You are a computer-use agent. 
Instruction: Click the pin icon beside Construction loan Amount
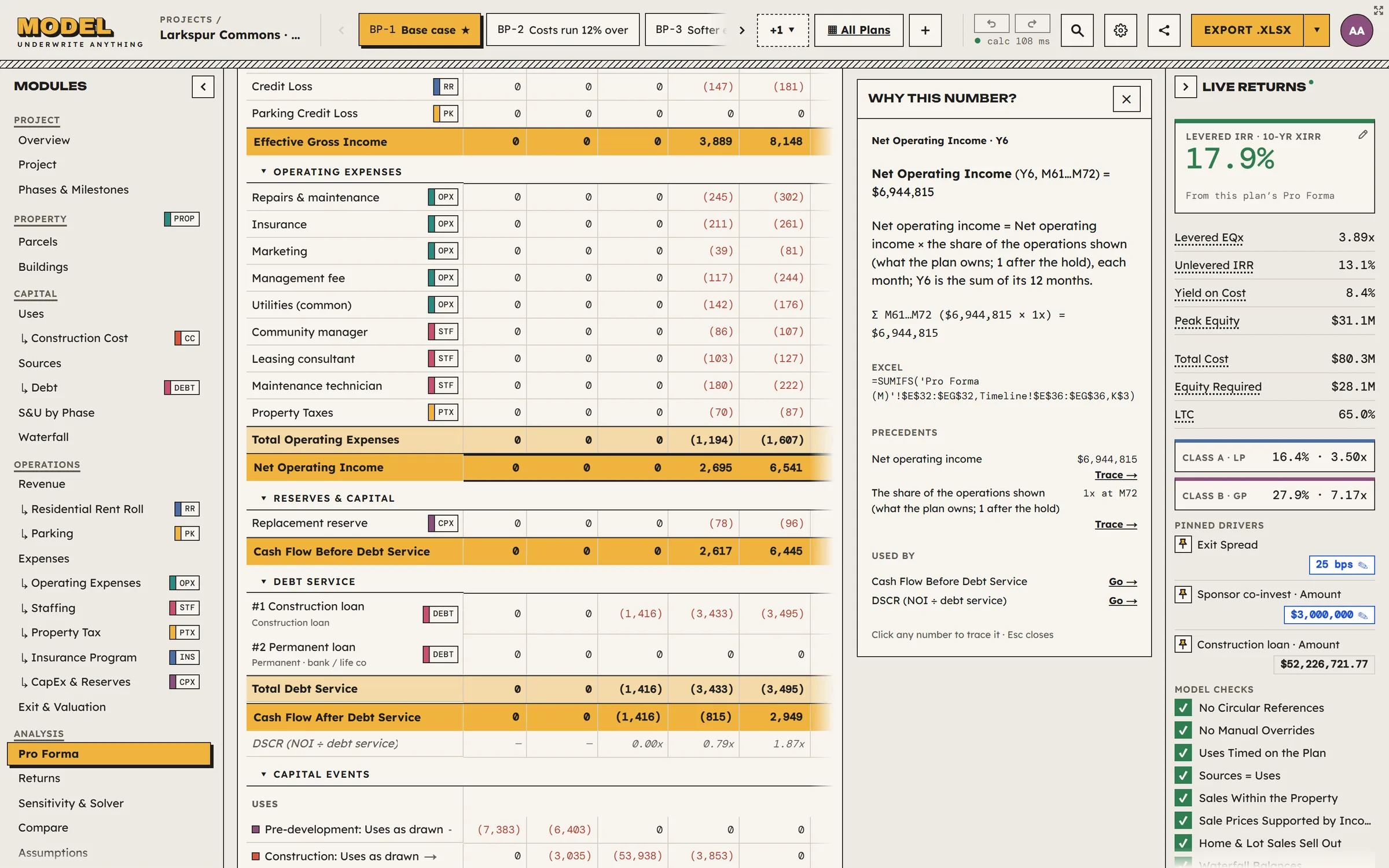(x=1183, y=644)
